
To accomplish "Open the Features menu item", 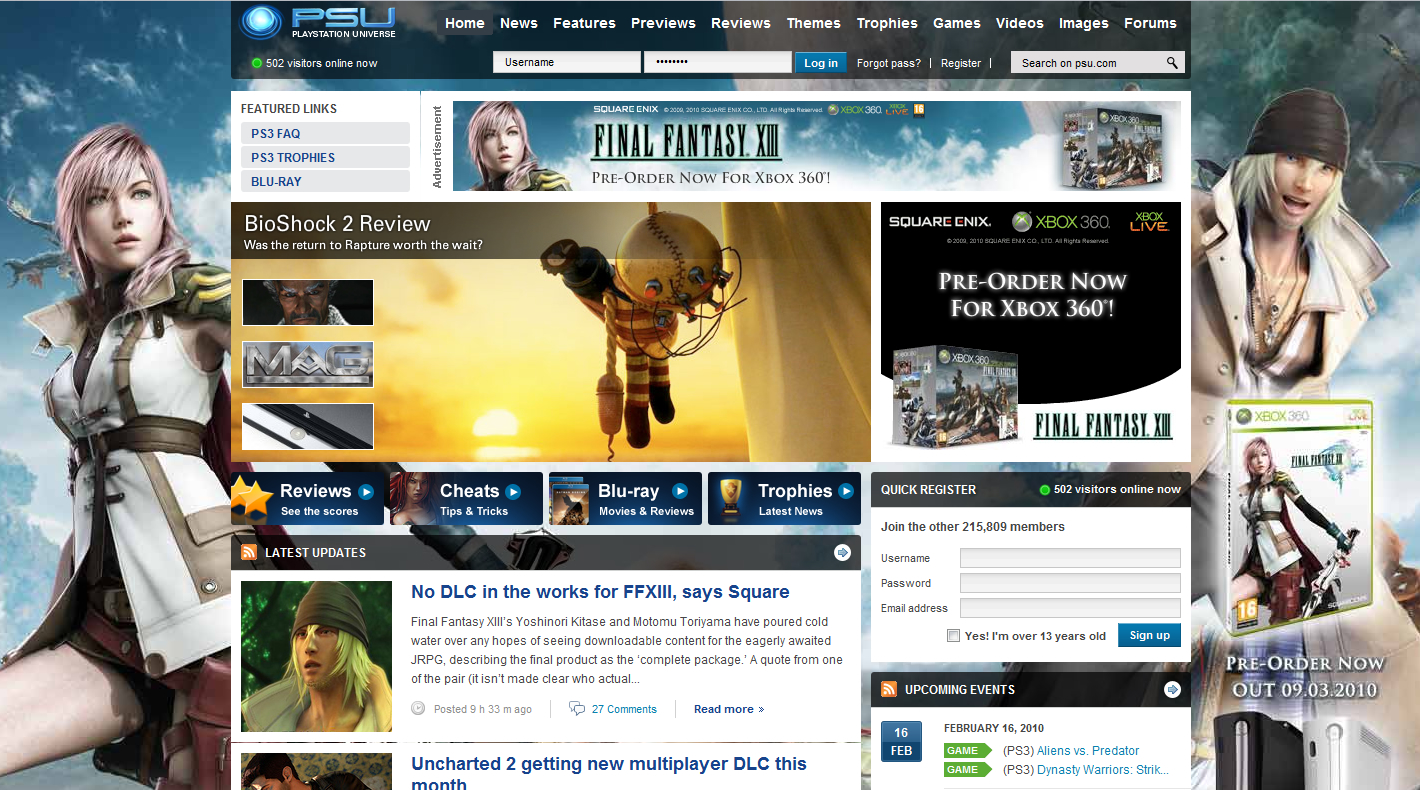I will click(584, 23).
